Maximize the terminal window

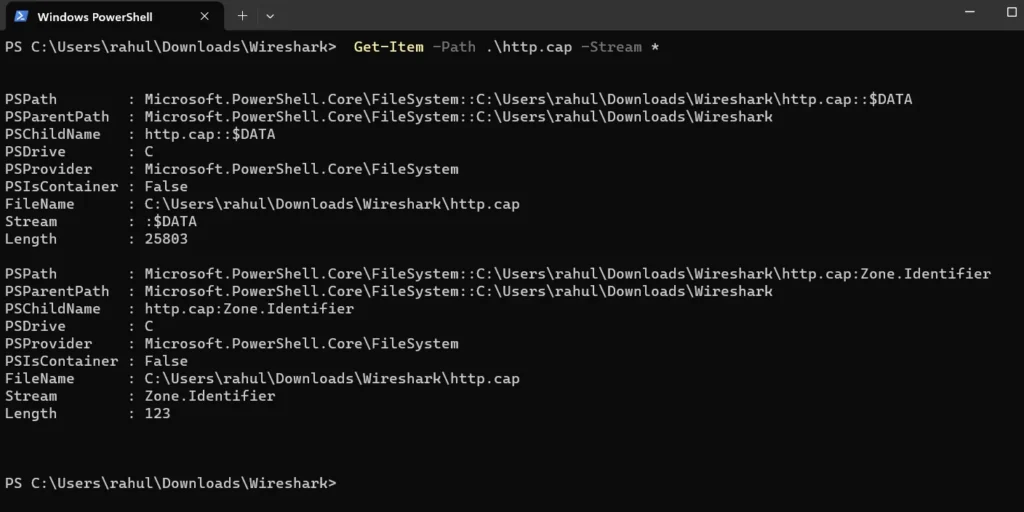1012,11
